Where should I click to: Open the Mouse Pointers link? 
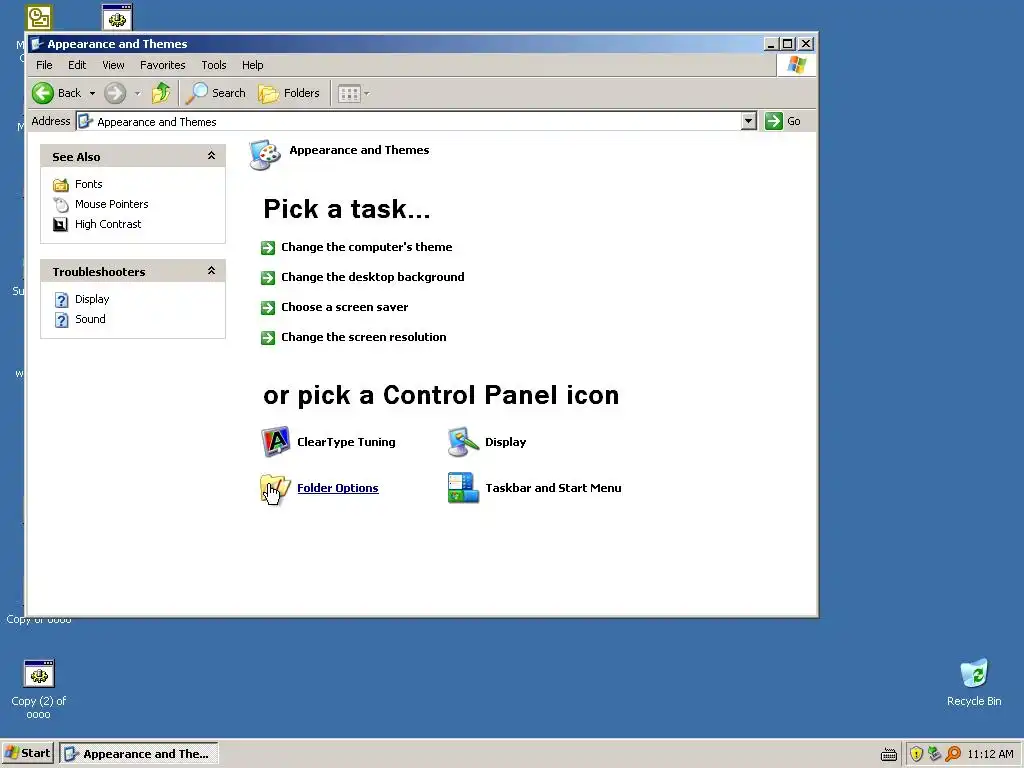[112, 204]
